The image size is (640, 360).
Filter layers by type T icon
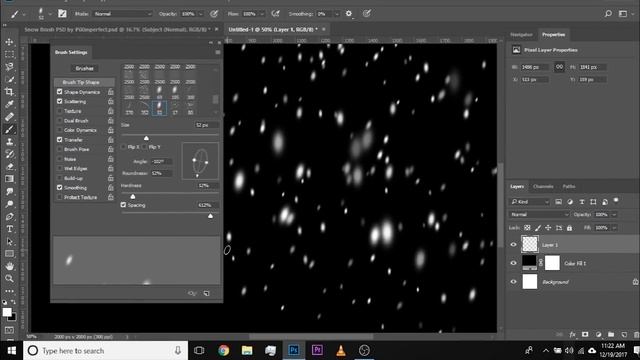[582, 202]
